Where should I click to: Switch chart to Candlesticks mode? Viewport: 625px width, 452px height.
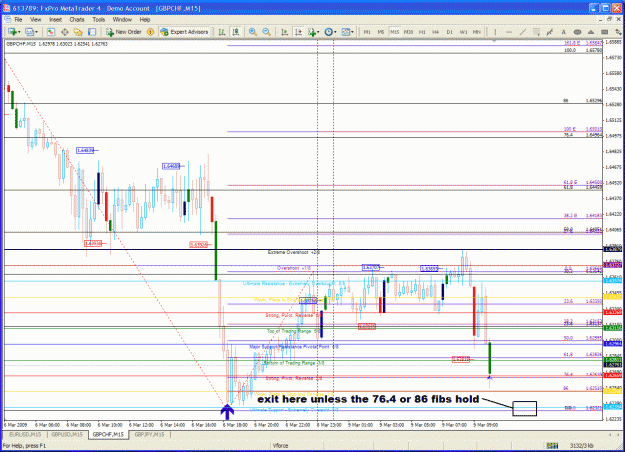(x=236, y=32)
